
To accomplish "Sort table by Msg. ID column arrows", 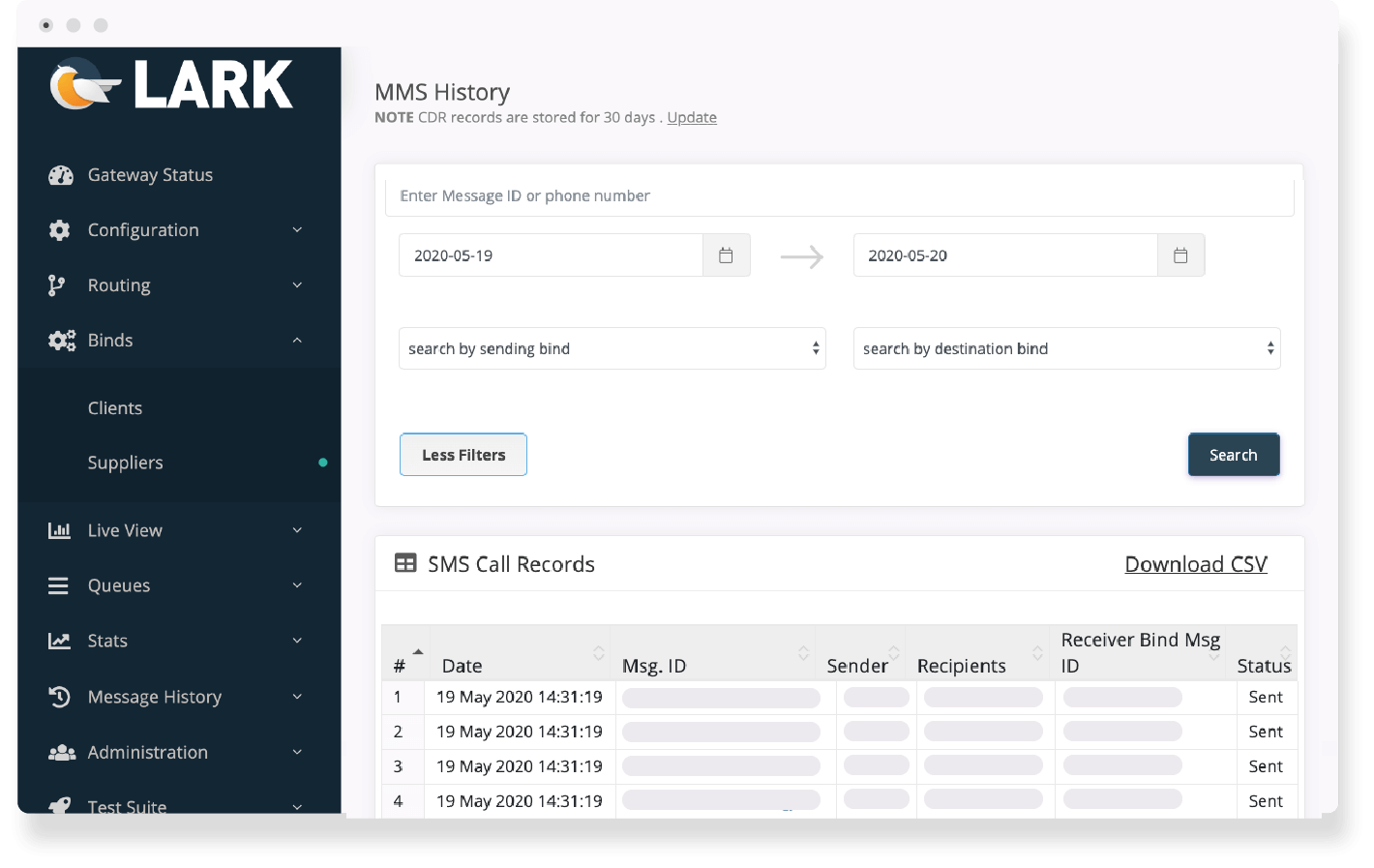I will click(x=803, y=653).
